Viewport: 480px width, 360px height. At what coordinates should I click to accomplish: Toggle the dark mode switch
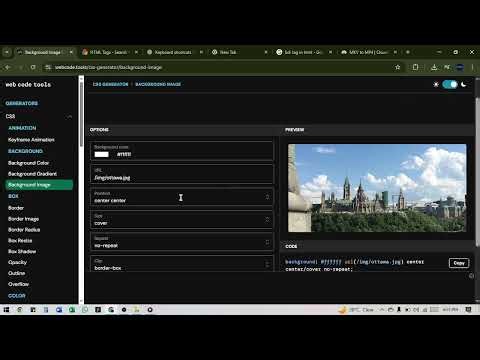(x=450, y=84)
